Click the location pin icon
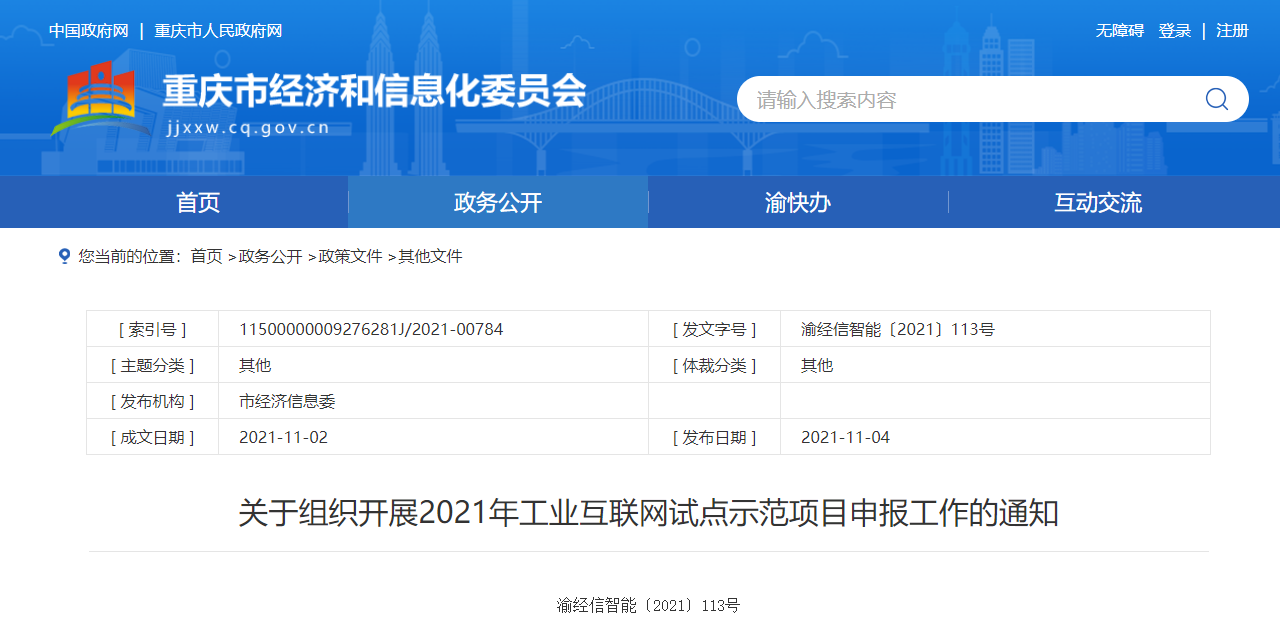The image size is (1280, 638). tap(65, 257)
